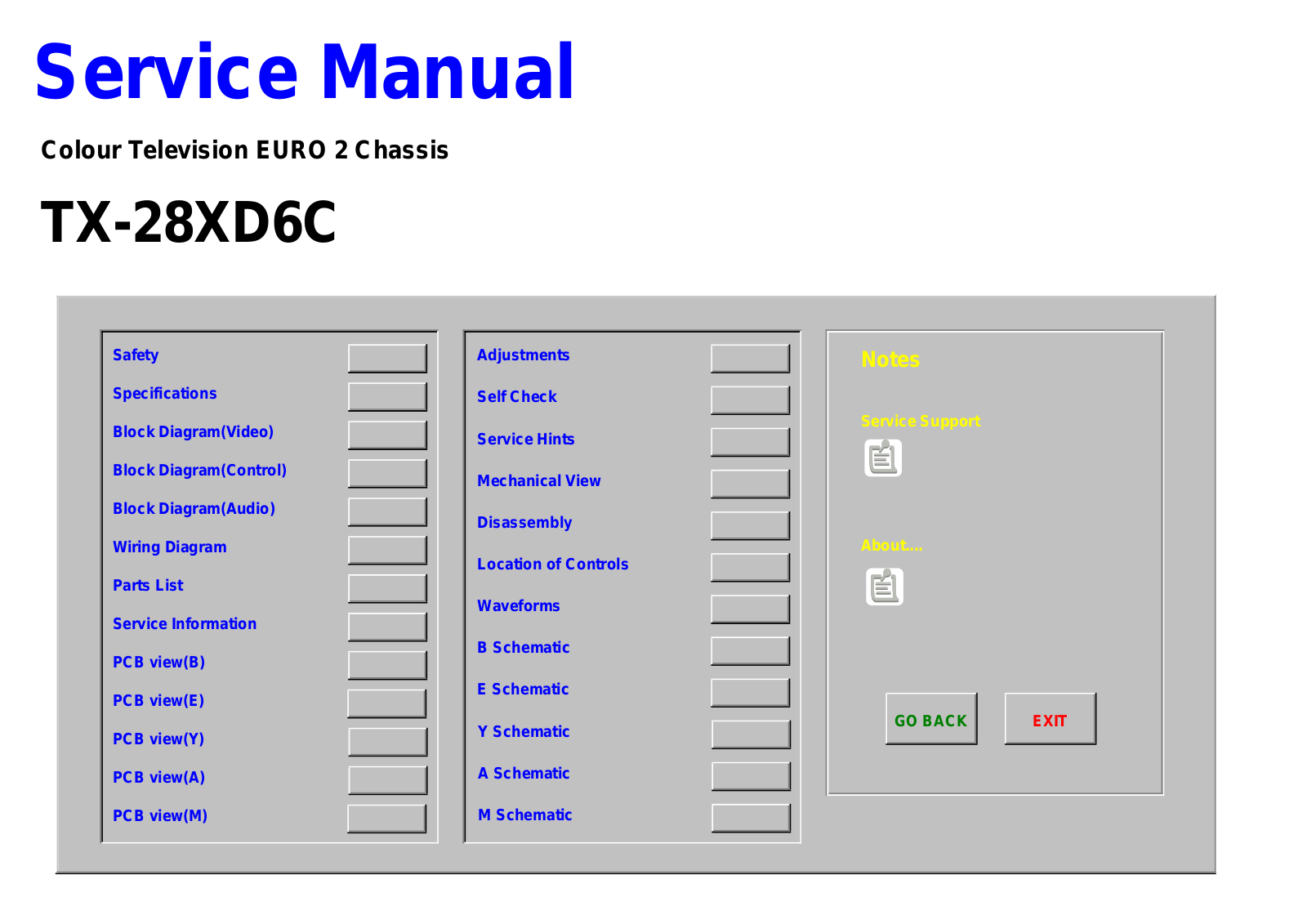Click the yellow About.... label
Image resolution: width=1307 pixels, height=924 pixels.
pyautogui.click(x=892, y=545)
